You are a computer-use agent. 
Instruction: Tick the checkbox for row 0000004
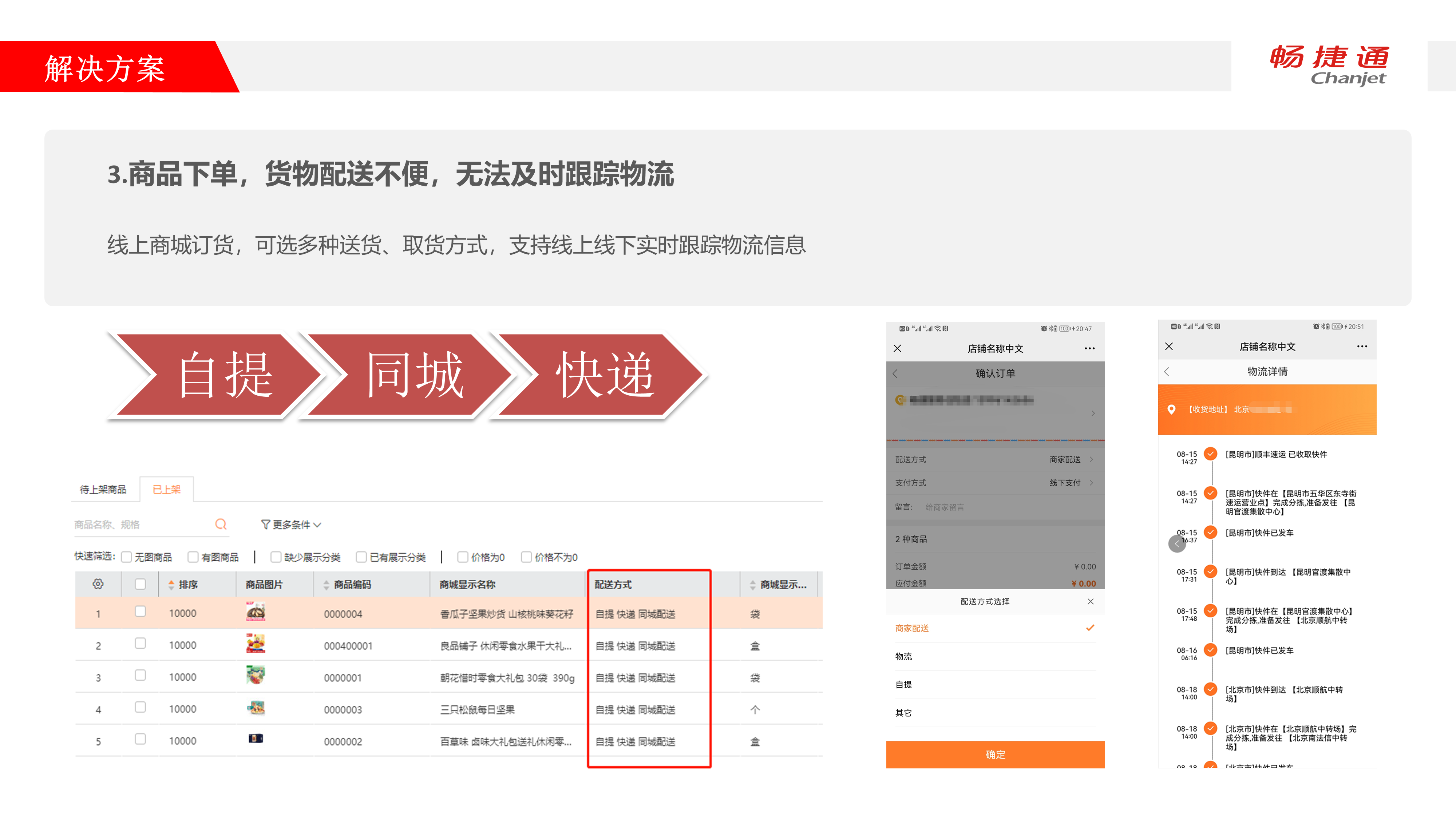tap(140, 612)
